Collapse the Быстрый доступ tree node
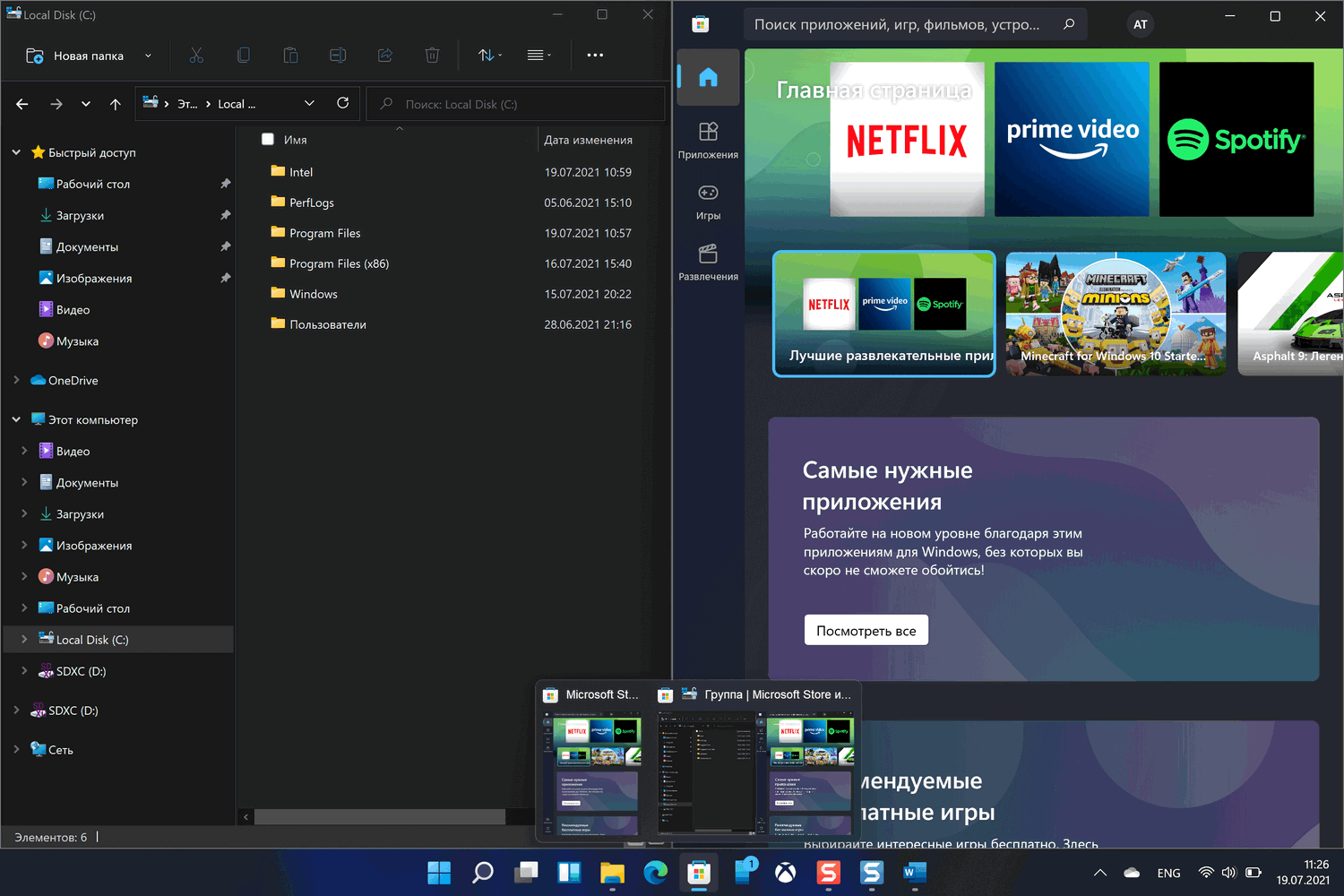The image size is (1344, 896). point(16,152)
